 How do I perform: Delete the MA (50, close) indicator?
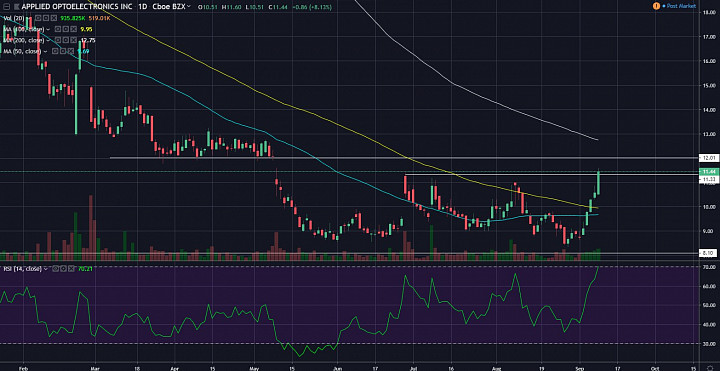pyautogui.click(x=71, y=51)
